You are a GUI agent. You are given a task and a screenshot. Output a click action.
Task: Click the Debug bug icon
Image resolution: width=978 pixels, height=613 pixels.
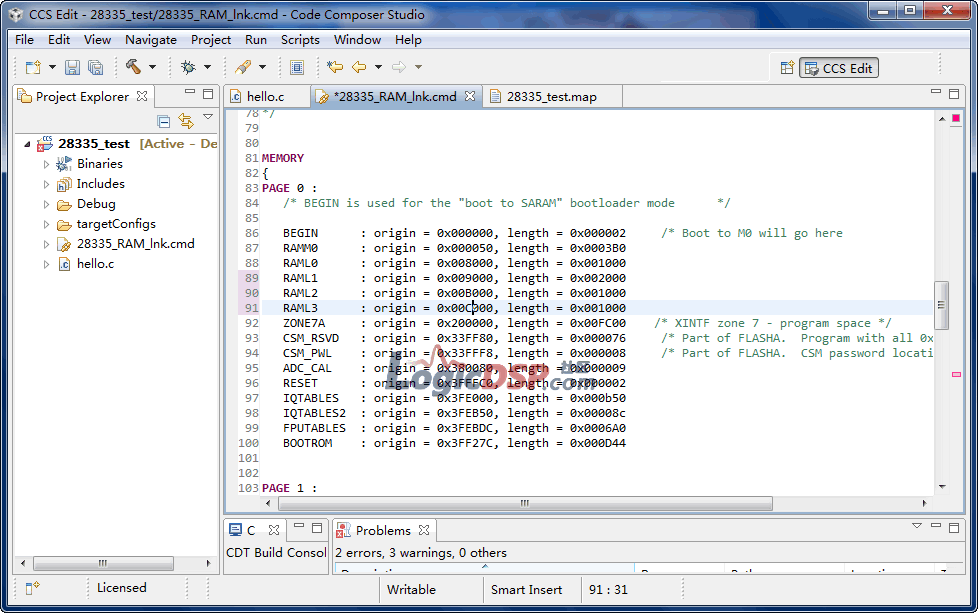click(188, 67)
